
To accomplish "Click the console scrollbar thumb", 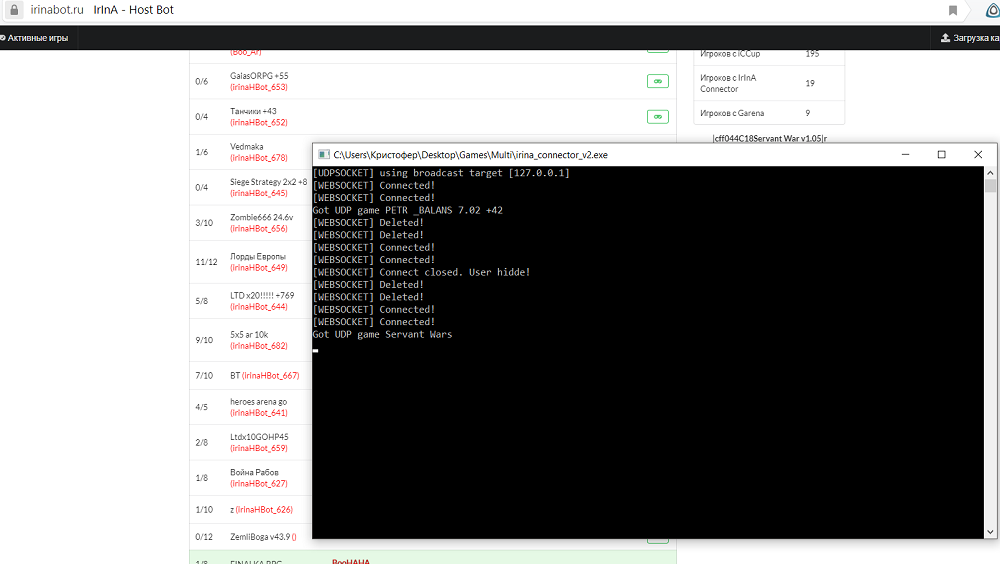I will [x=990, y=186].
